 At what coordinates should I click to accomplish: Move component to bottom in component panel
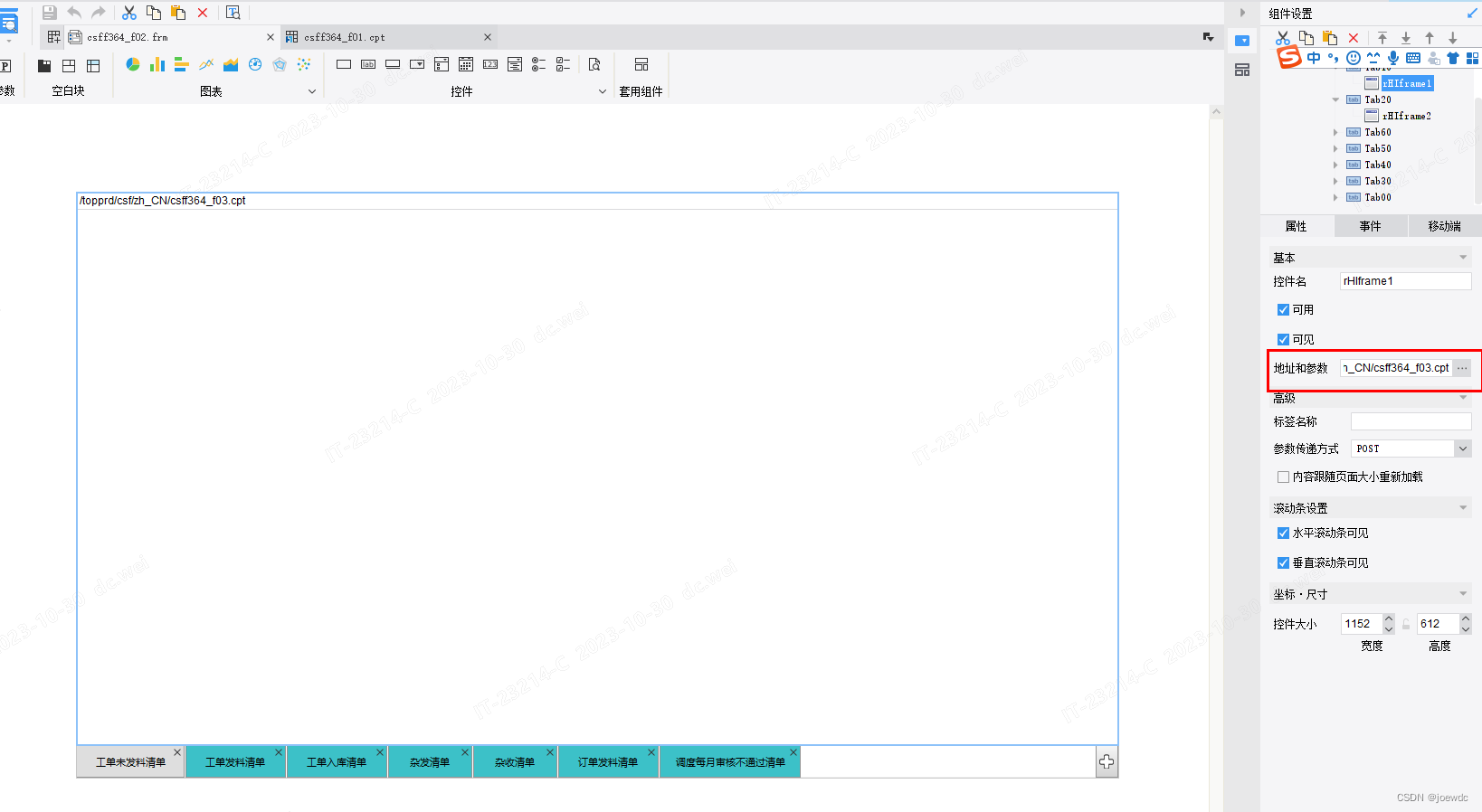[x=1406, y=38]
